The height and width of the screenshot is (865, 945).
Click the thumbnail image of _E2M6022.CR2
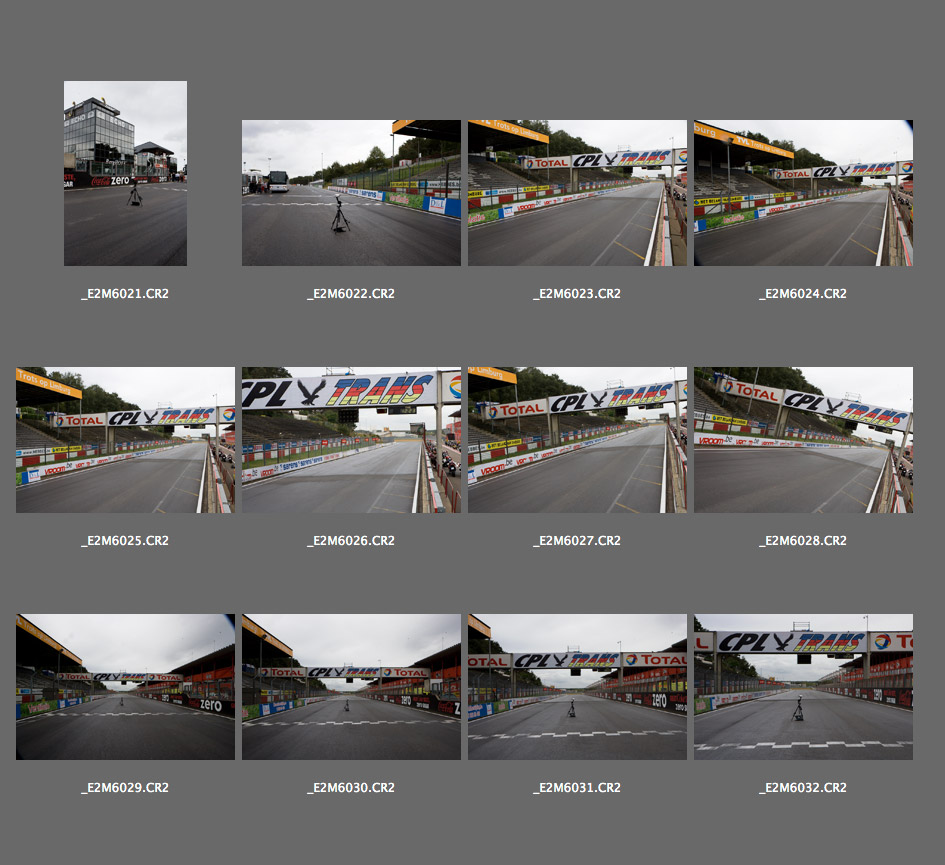[351, 193]
